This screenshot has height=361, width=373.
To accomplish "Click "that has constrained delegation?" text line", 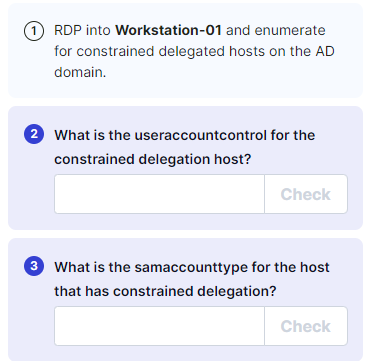I will [x=165, y=291].
